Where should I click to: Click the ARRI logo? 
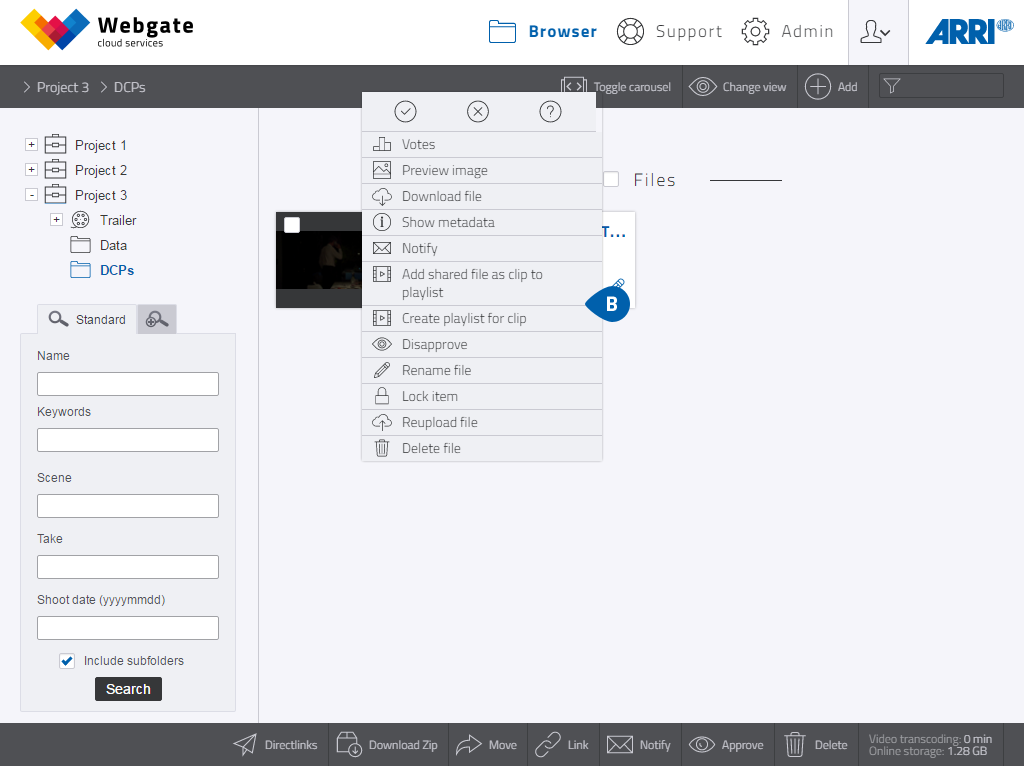[x=968, y=31]
